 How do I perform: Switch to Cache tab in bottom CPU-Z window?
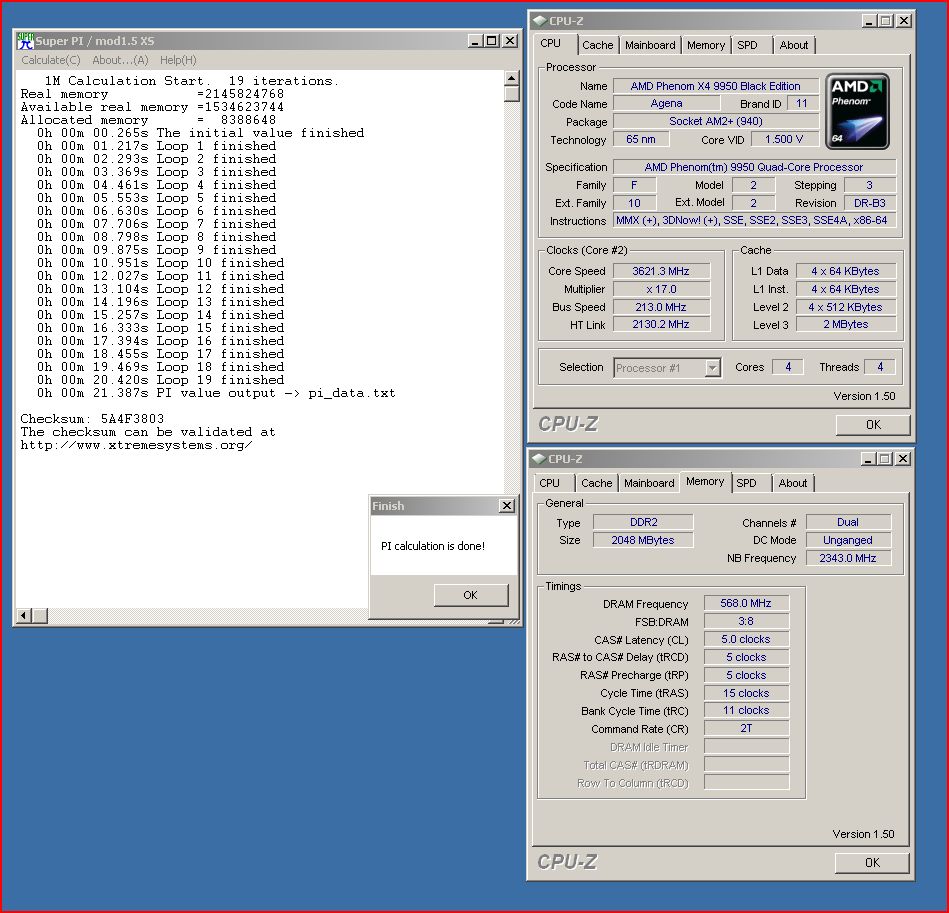point(596,483)
